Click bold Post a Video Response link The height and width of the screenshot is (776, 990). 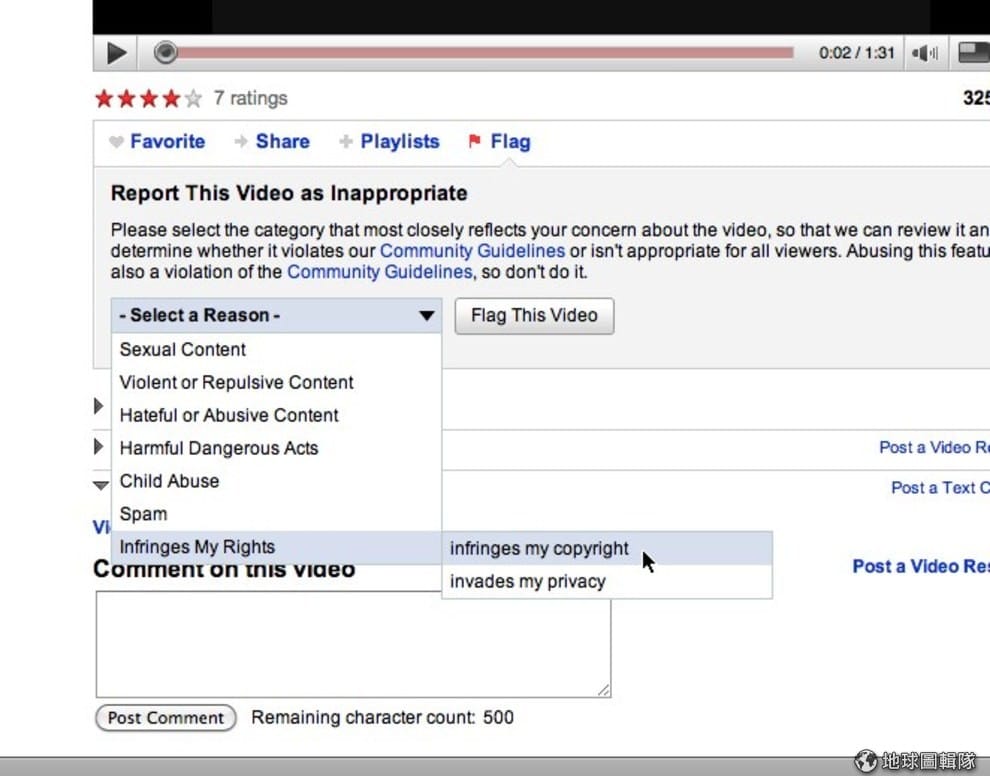click(x=921, y=566)
